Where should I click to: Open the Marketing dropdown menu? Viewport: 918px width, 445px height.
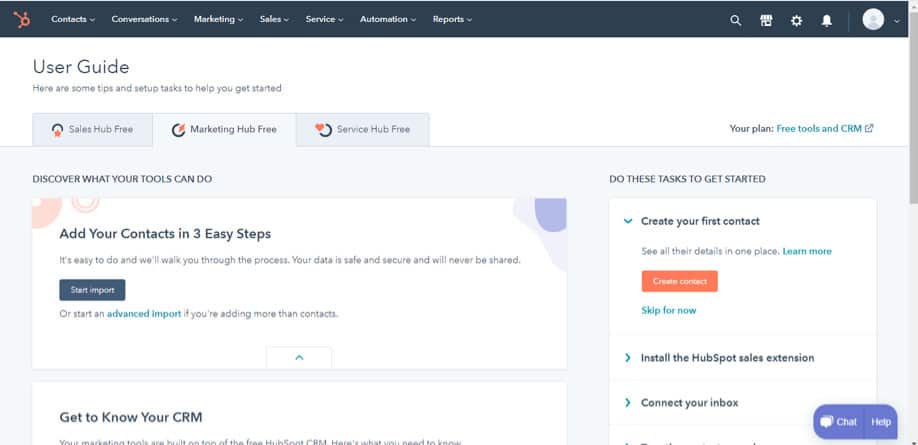point(218,19)
